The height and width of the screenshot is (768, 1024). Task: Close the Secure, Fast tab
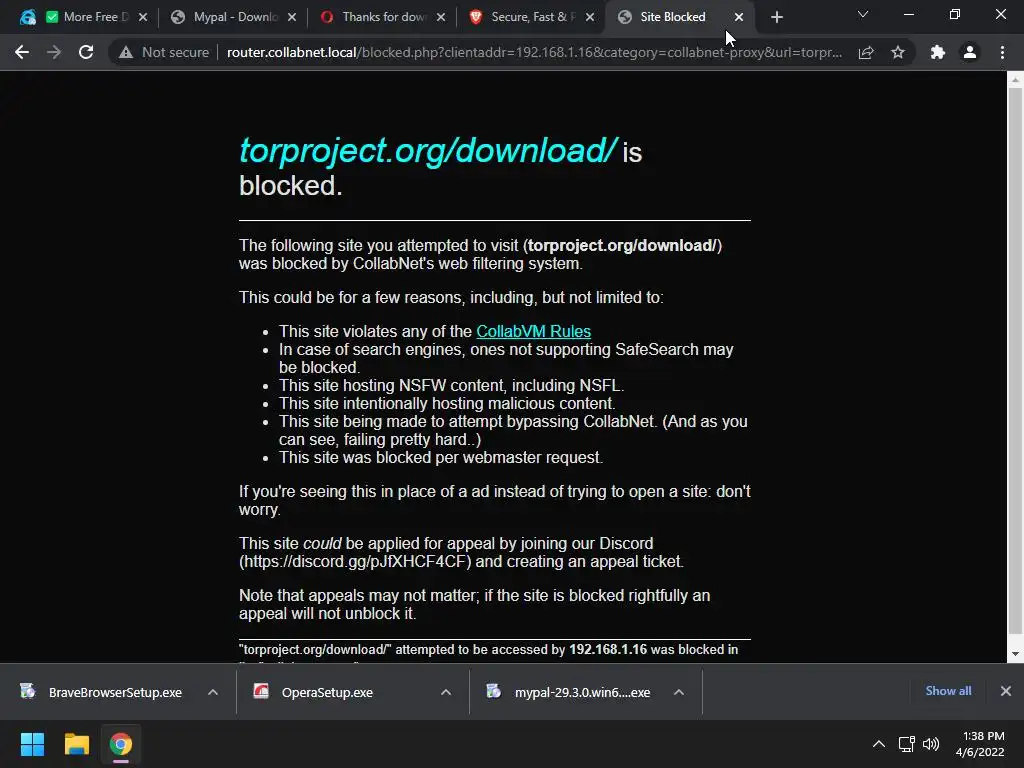click(x=590, y=18)
